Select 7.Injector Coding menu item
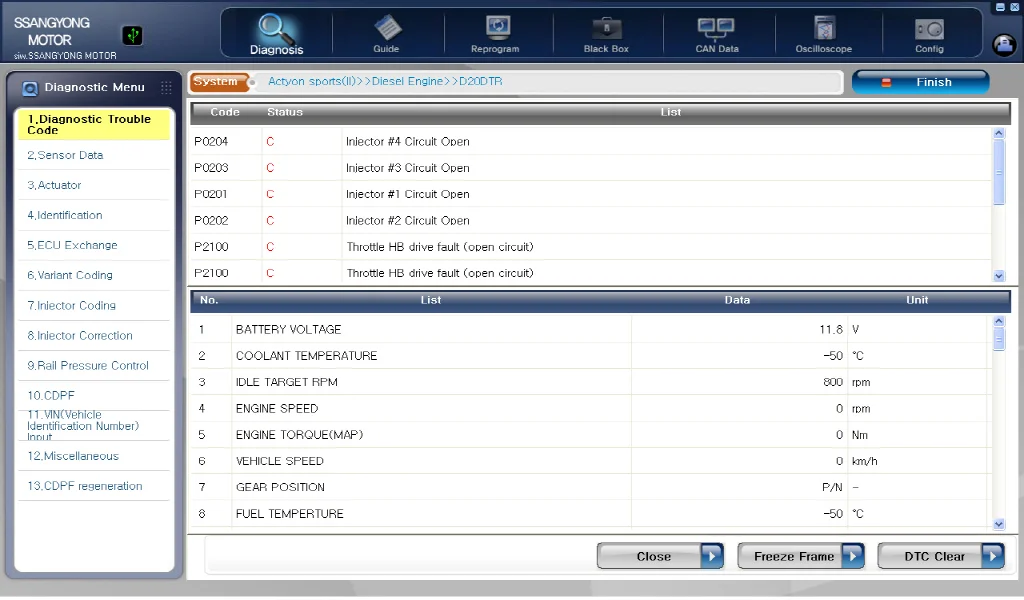This screenshot has height=600, width=1024. tap(94, 306)
